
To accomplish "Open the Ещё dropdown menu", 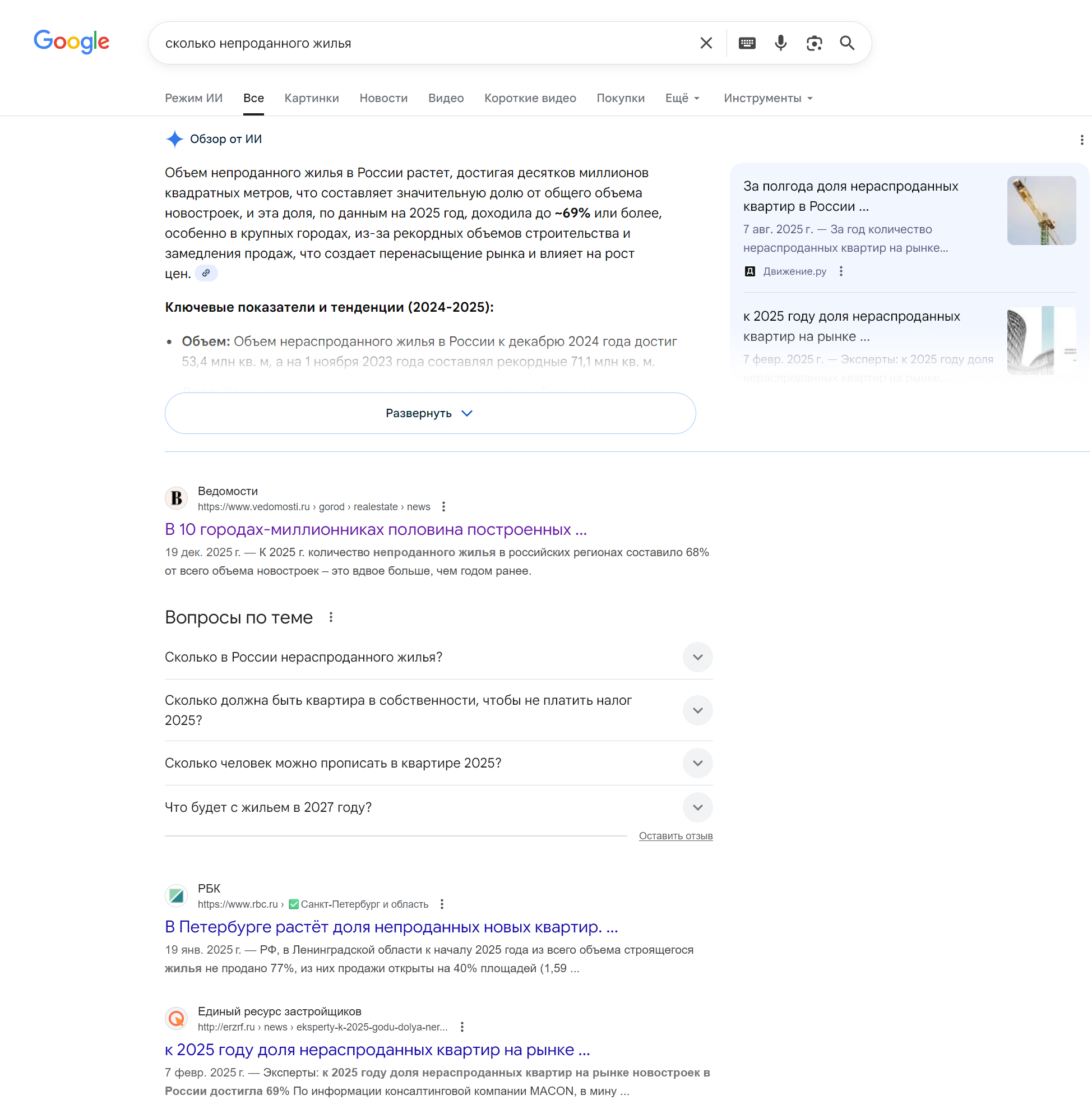I will (x=682, y=98).
